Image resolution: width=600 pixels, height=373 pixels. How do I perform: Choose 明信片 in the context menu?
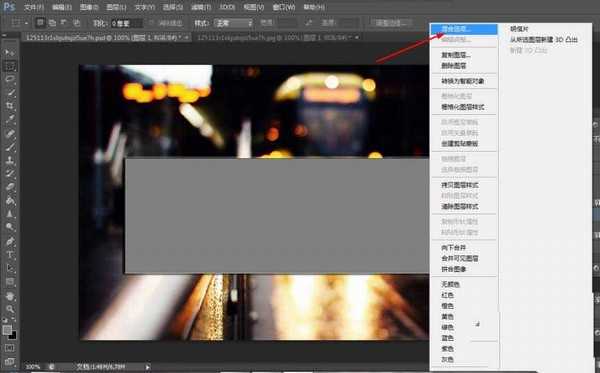coord(519,29)
